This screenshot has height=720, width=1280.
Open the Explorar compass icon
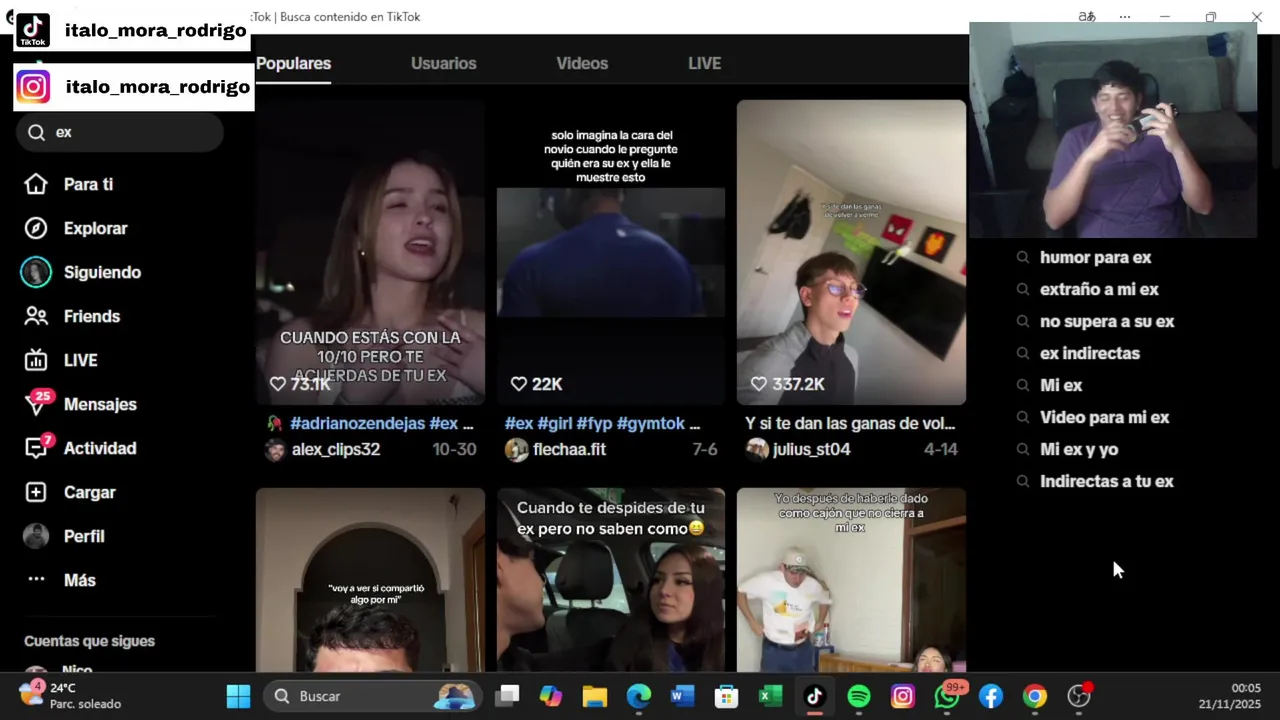pyautogui.click(x=36, y=228)
